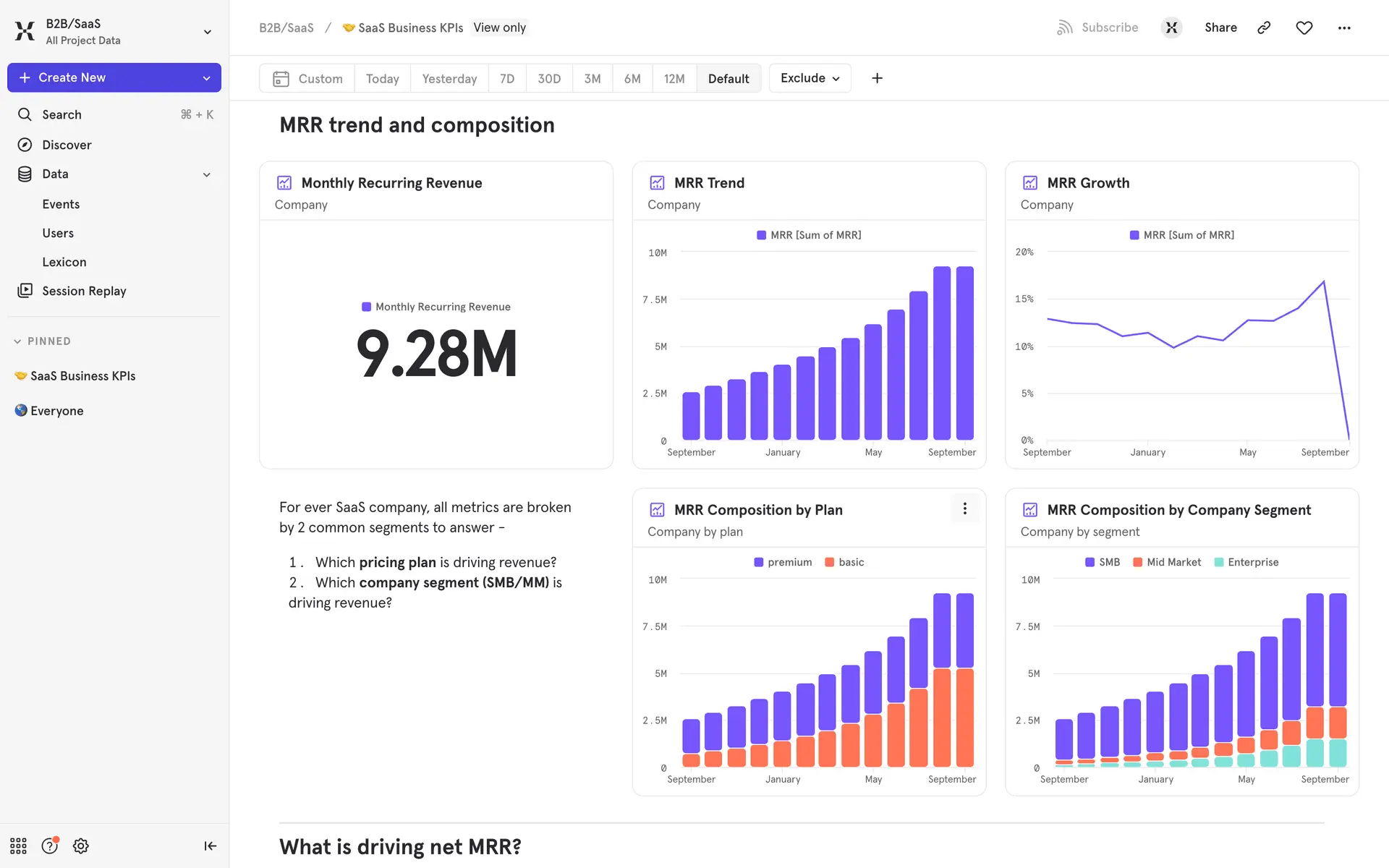
Task: Add a filter with plus icon
Action: coord(877,78)
